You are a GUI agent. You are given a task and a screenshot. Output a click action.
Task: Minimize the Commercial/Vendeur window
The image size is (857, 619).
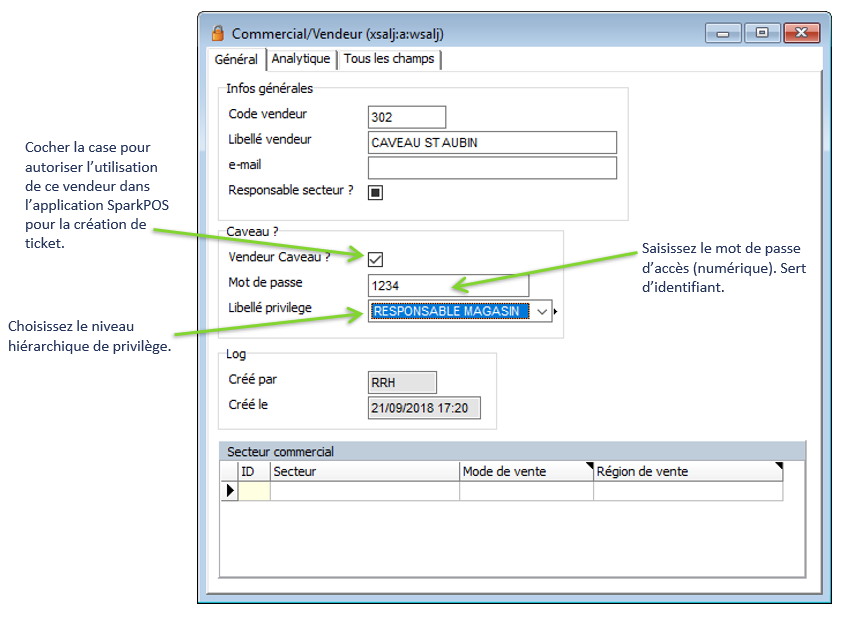tap(724, 33)
